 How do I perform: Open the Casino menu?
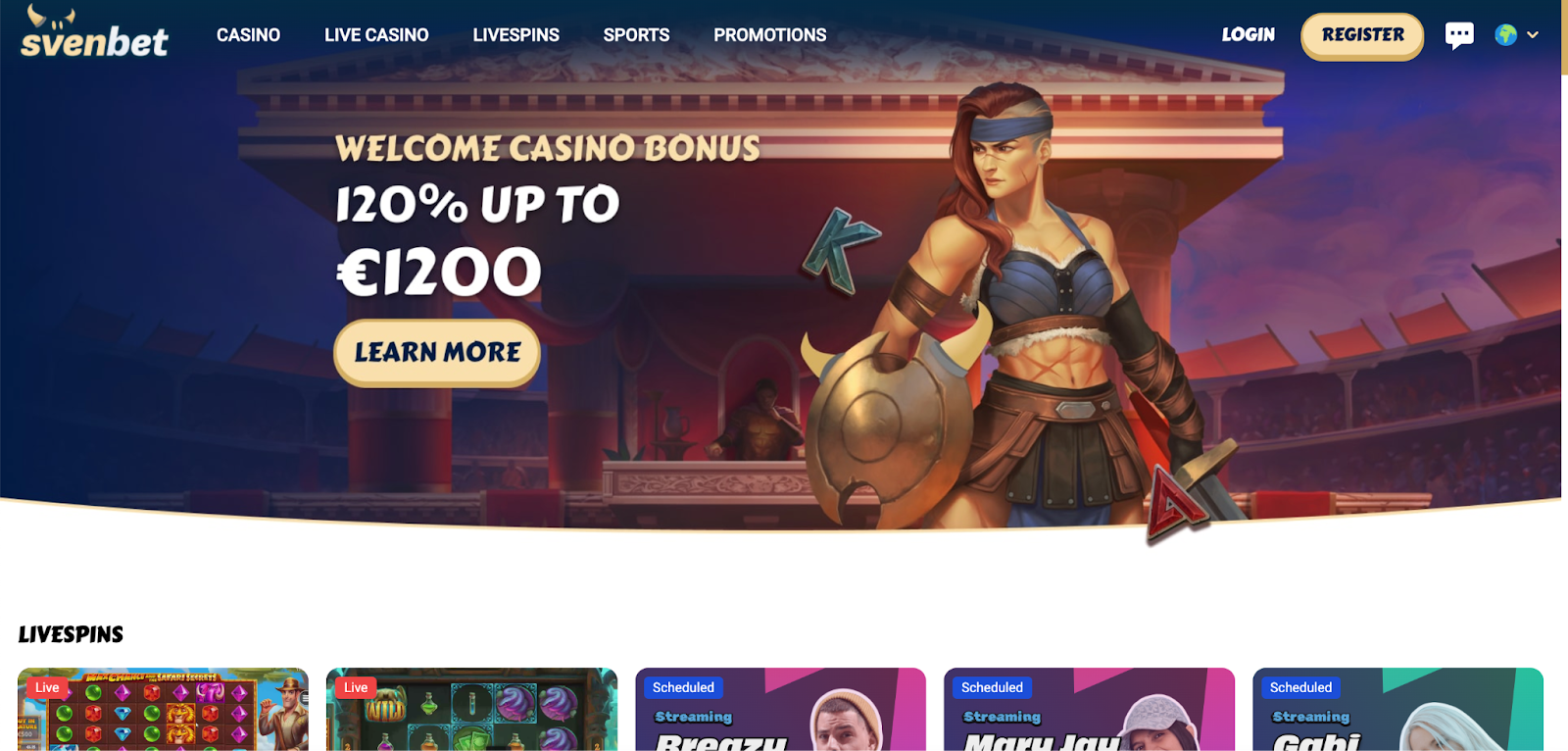248,35
